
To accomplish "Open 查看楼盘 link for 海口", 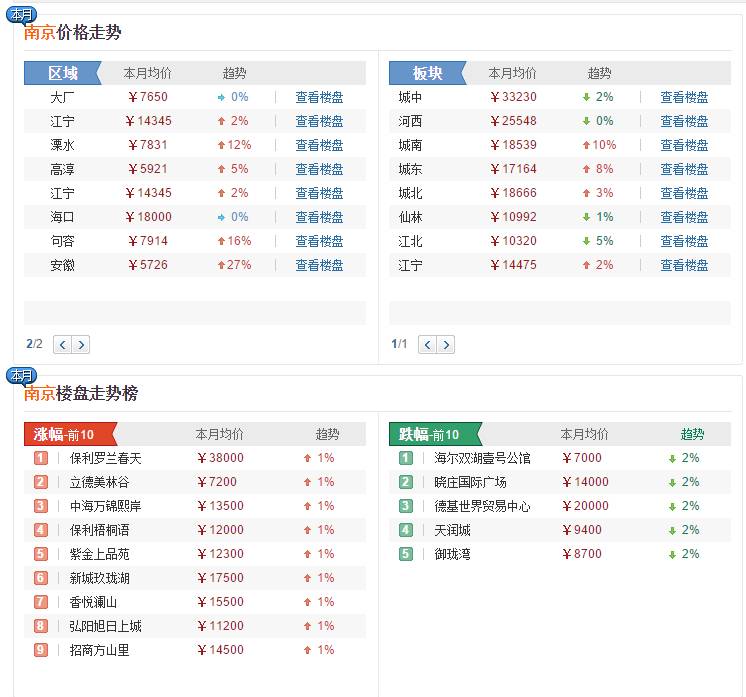I will [319, 217].
